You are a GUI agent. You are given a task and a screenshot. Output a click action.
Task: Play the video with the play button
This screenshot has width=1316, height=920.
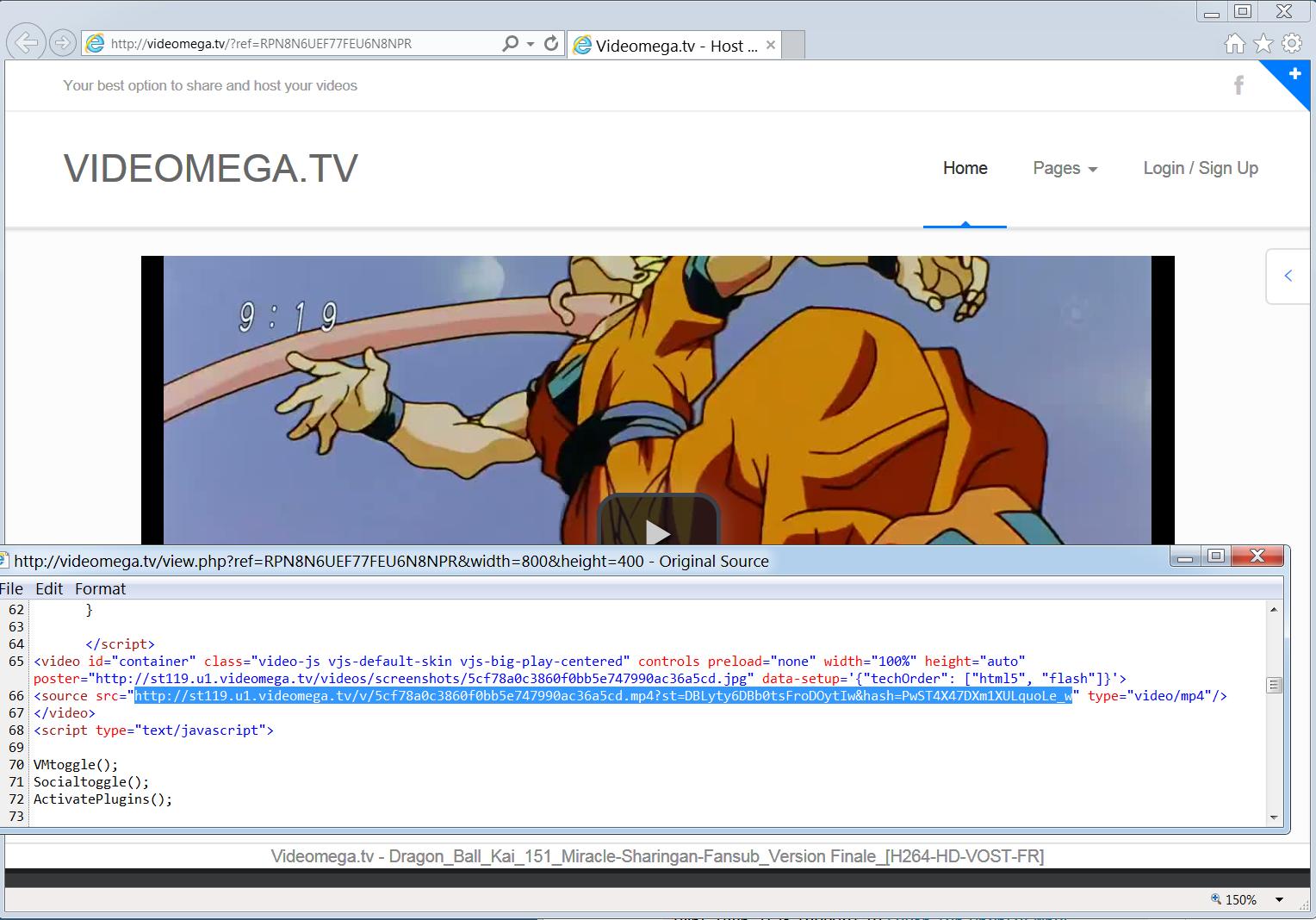pyautogui.click(x=658, y=519)
